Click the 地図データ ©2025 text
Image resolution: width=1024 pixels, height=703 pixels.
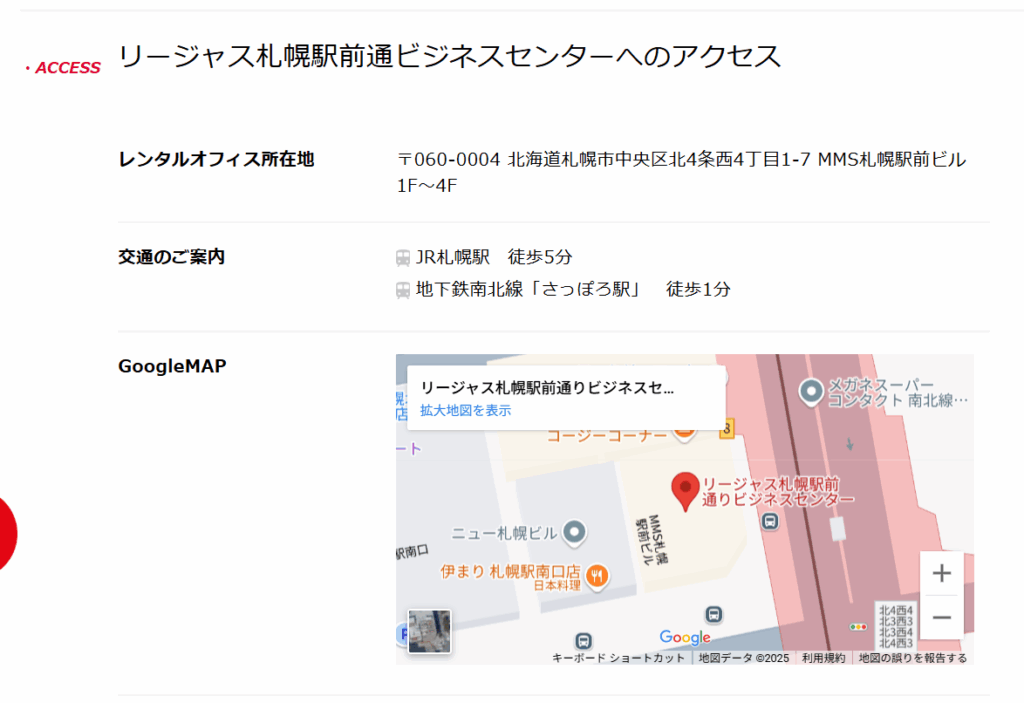pyautogui.click(x=744, y=658)
